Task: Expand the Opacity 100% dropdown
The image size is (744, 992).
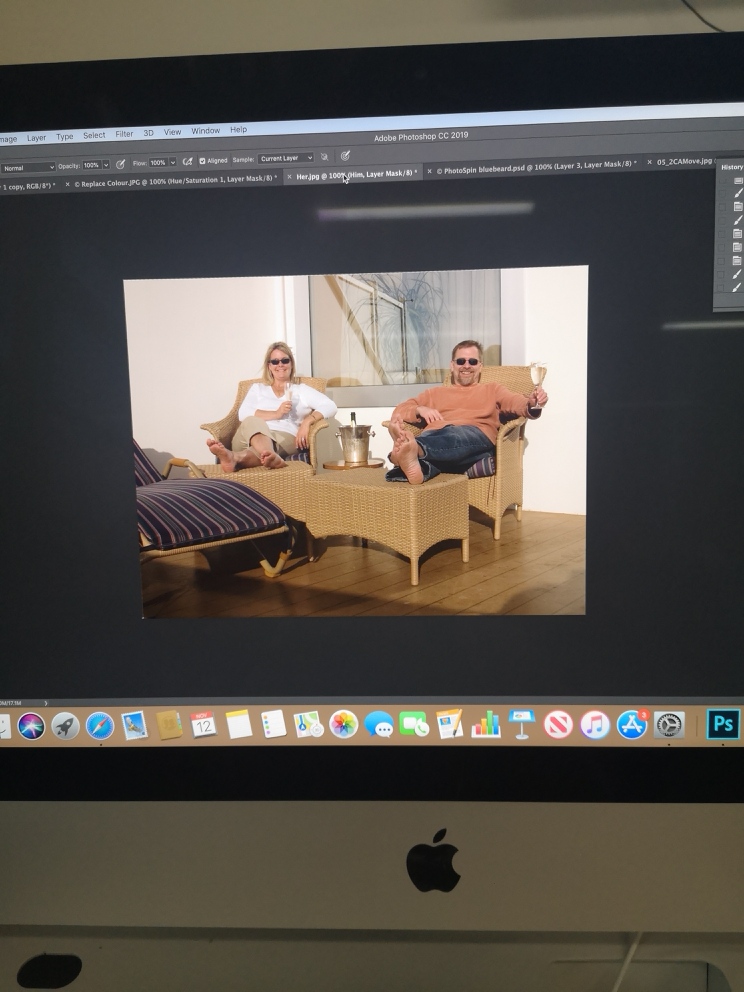Action: (105, 165)
